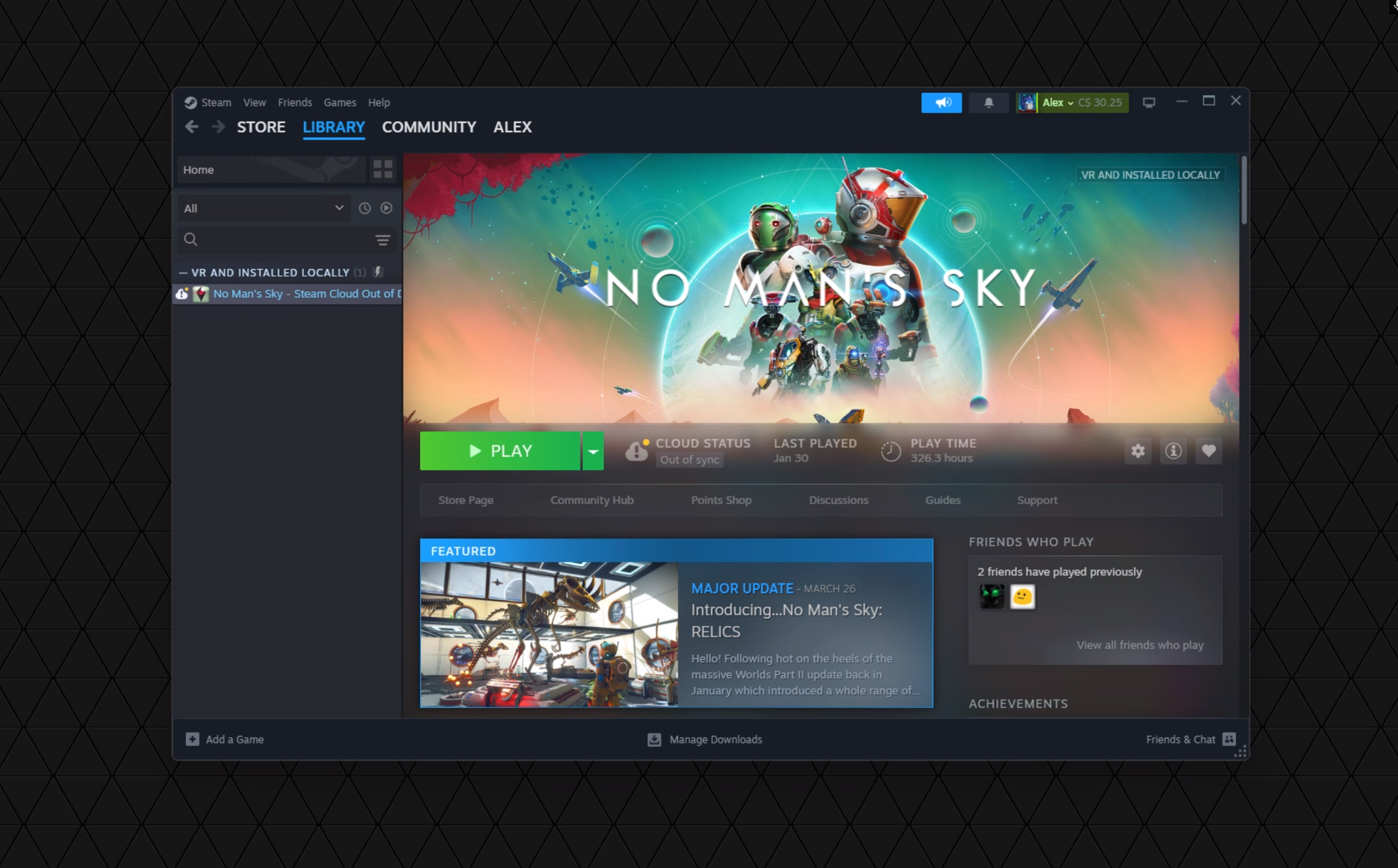The image size is (1398, 868).
Task: Click the Add a Game label
Action: click(x=234, y=739)
